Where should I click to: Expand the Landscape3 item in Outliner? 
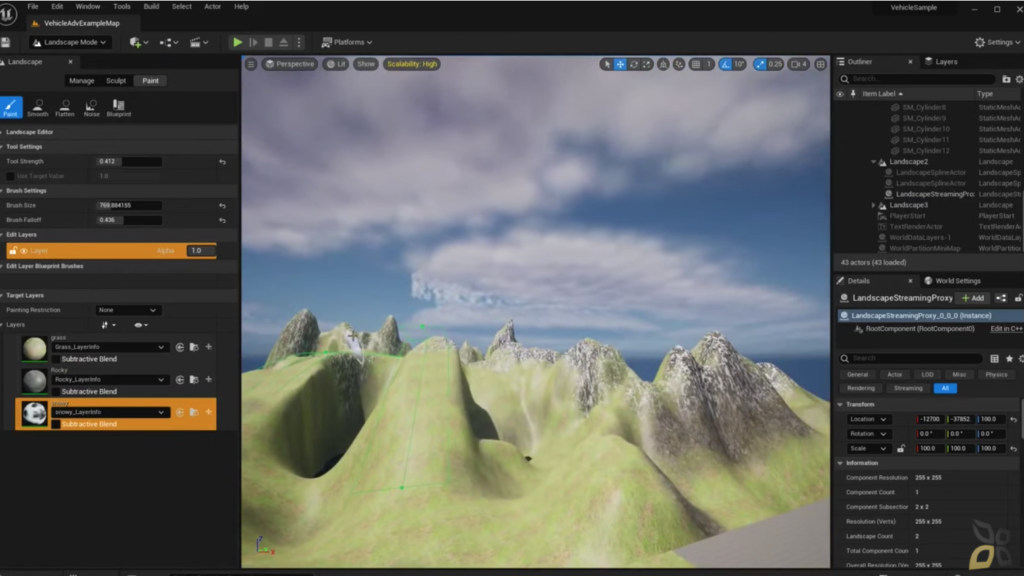(x=874, y=205)
